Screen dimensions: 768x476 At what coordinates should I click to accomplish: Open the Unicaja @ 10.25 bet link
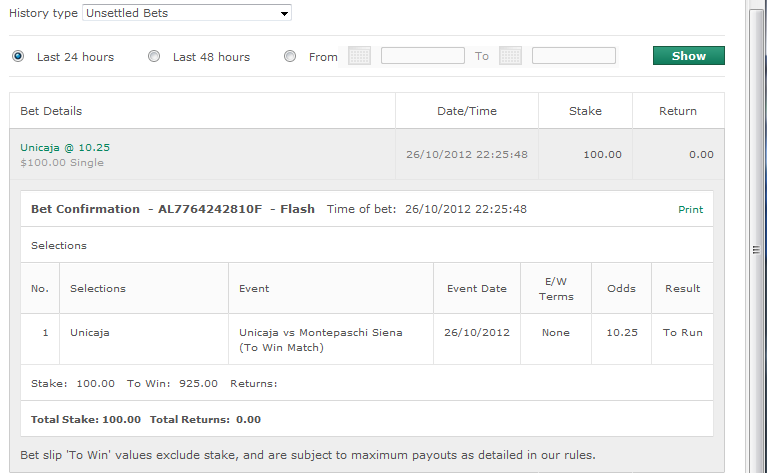[x=65, y=147]
